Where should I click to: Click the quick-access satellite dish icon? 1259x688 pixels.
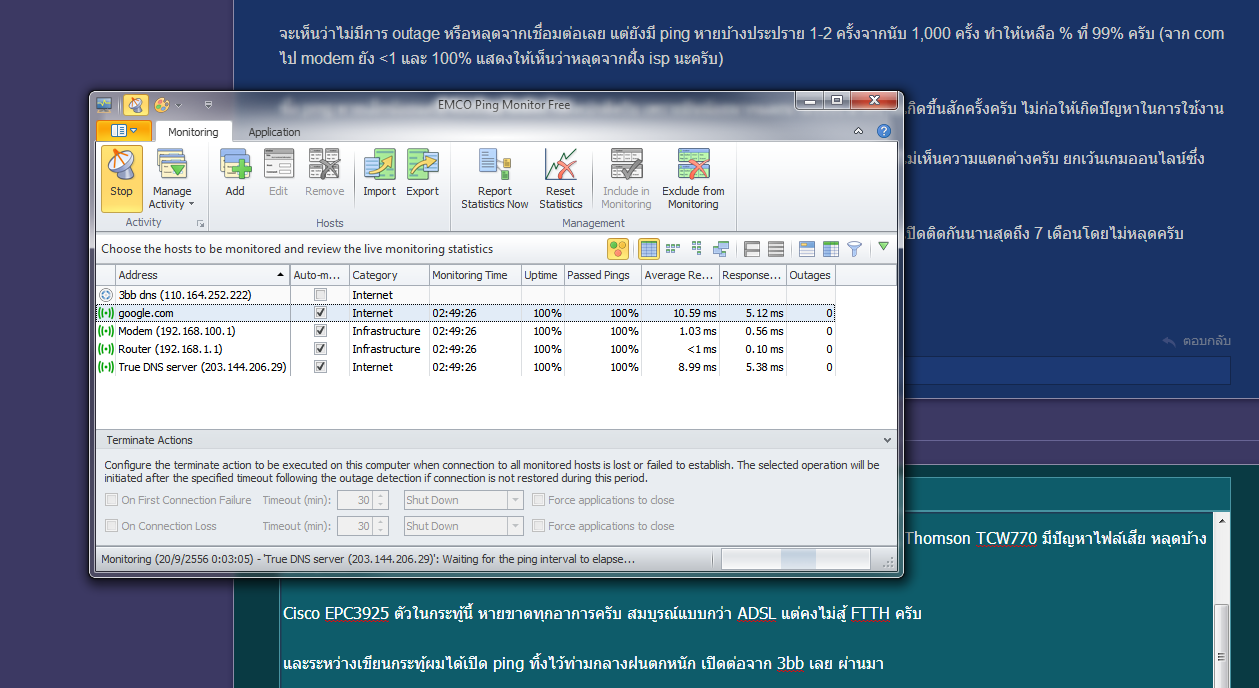pyautogui.click(x=136, y=104)
